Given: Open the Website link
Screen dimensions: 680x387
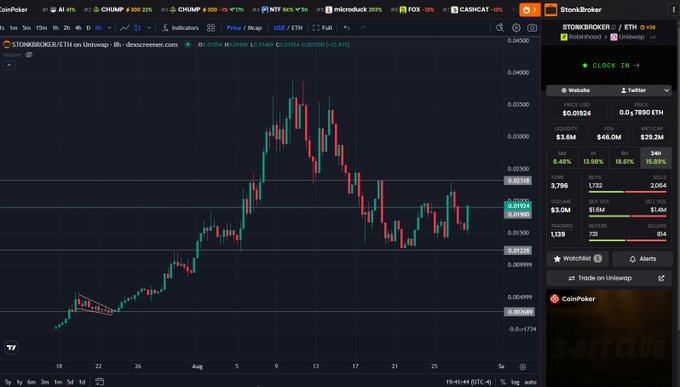Looking at the screenshot, I should click(575, 90).
